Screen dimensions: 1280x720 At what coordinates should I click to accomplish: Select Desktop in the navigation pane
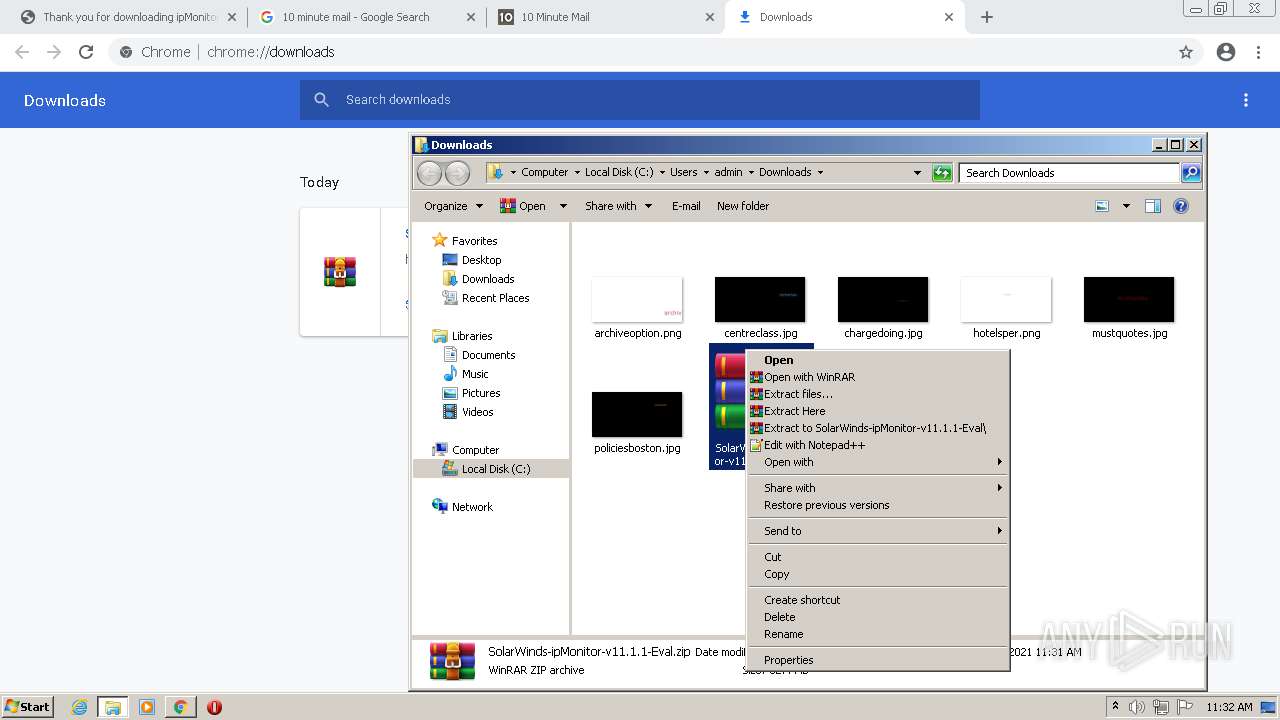click(481, 260)
